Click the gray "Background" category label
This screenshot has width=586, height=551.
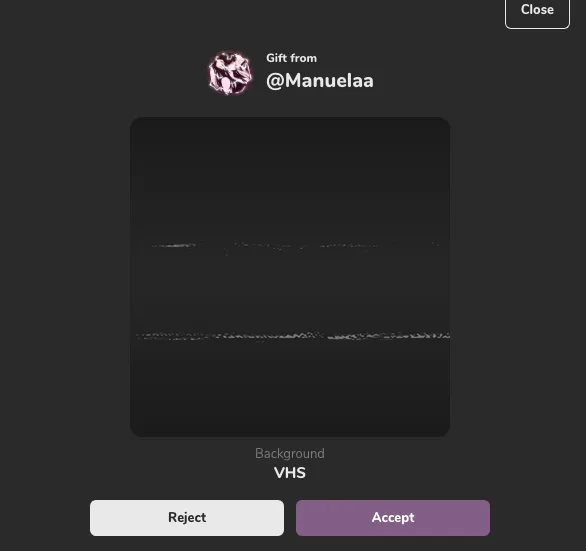click(x=290, y=453)
